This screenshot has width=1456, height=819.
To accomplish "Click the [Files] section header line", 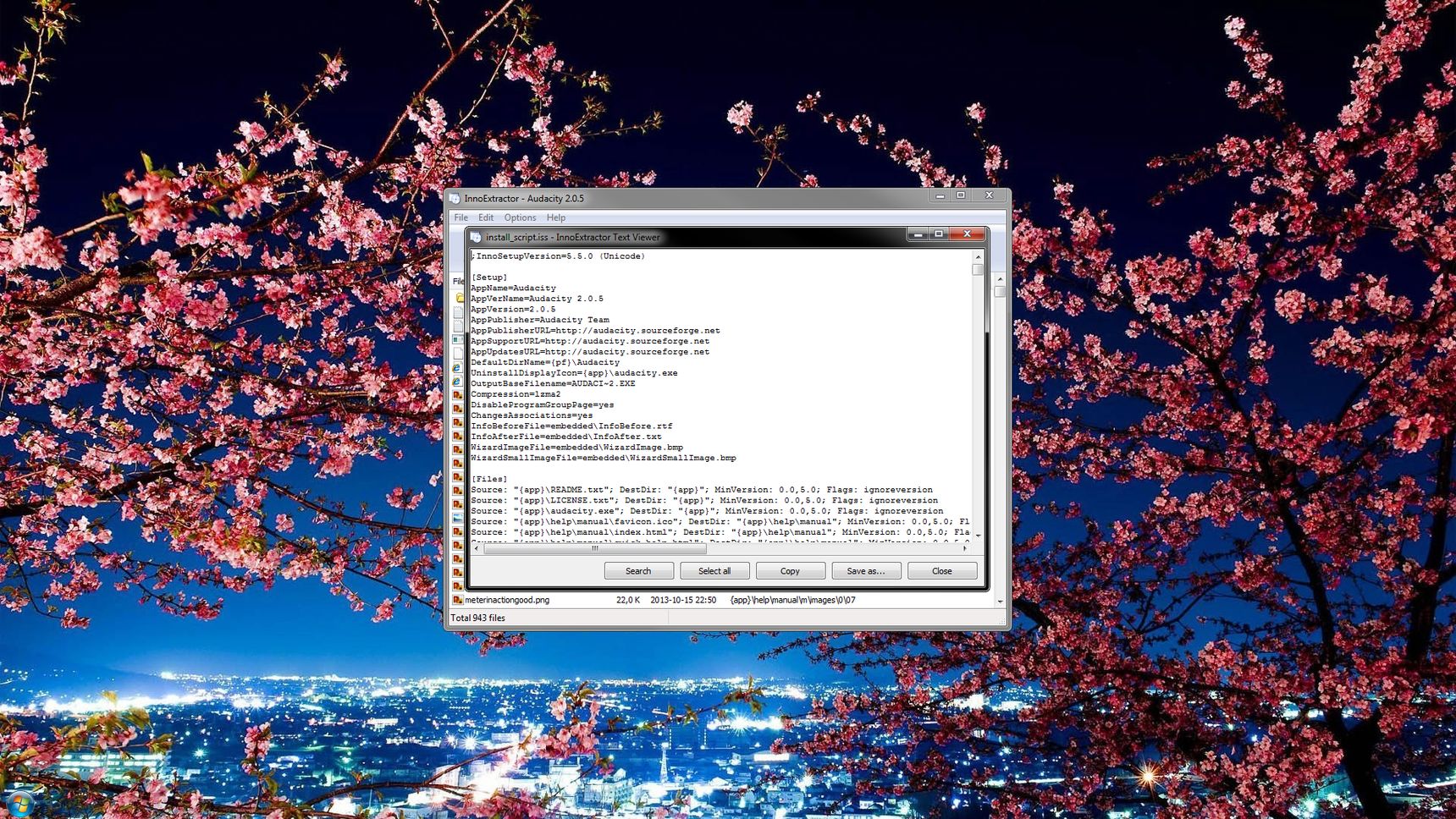I will (488, 479).
